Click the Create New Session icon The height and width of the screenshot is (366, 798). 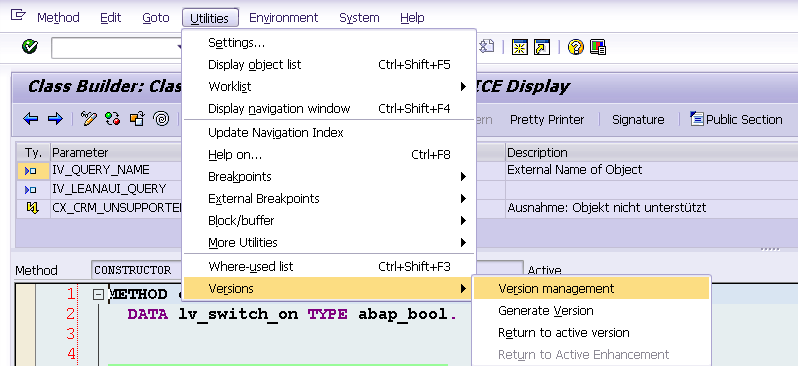tap(520, 47)
